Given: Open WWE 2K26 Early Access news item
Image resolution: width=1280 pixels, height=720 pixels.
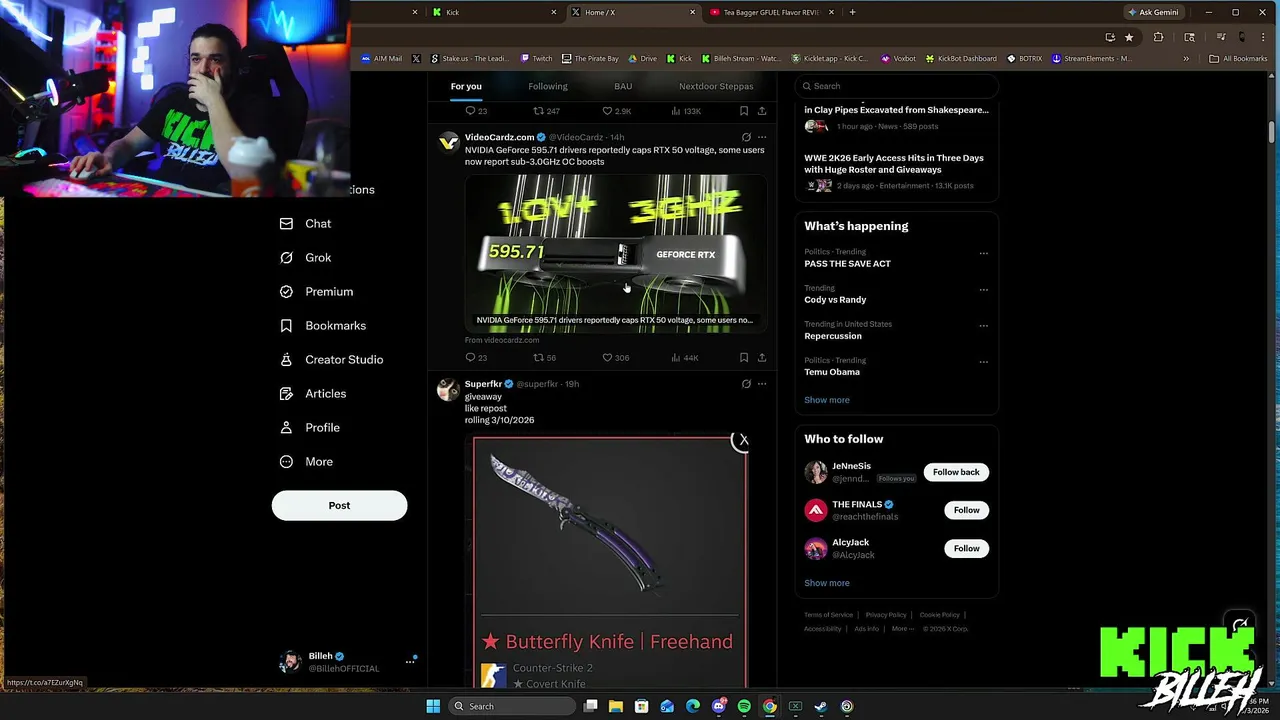Looking at the screenshot, I should (897, 171).
